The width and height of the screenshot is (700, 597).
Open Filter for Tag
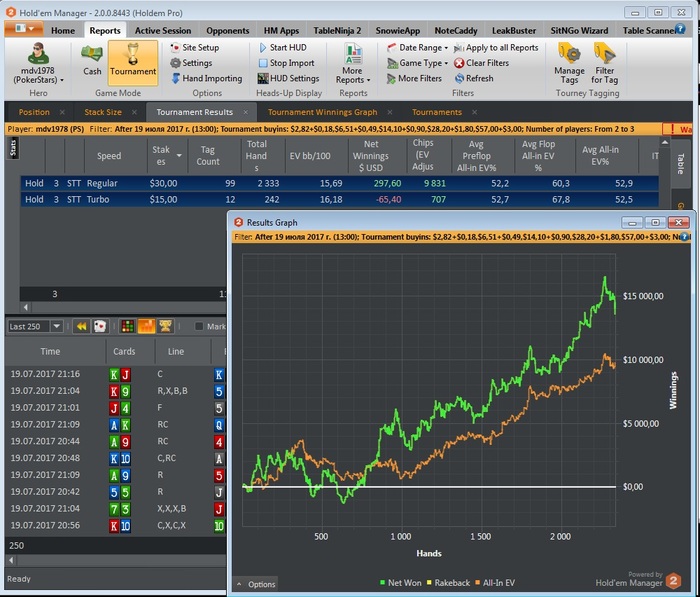604,63
